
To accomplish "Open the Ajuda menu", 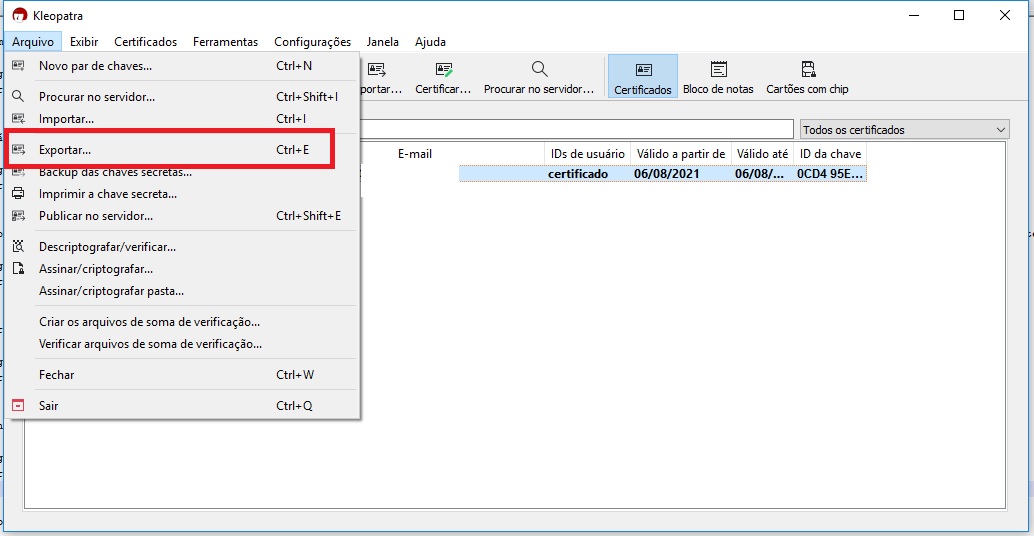I will (430, 42).
